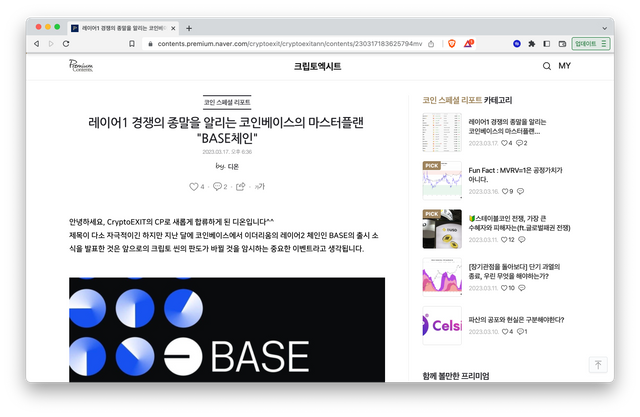This screenshot has height=417, width=640.
Task: Click the blue round extension icon
Action: [x=517, y=44]
